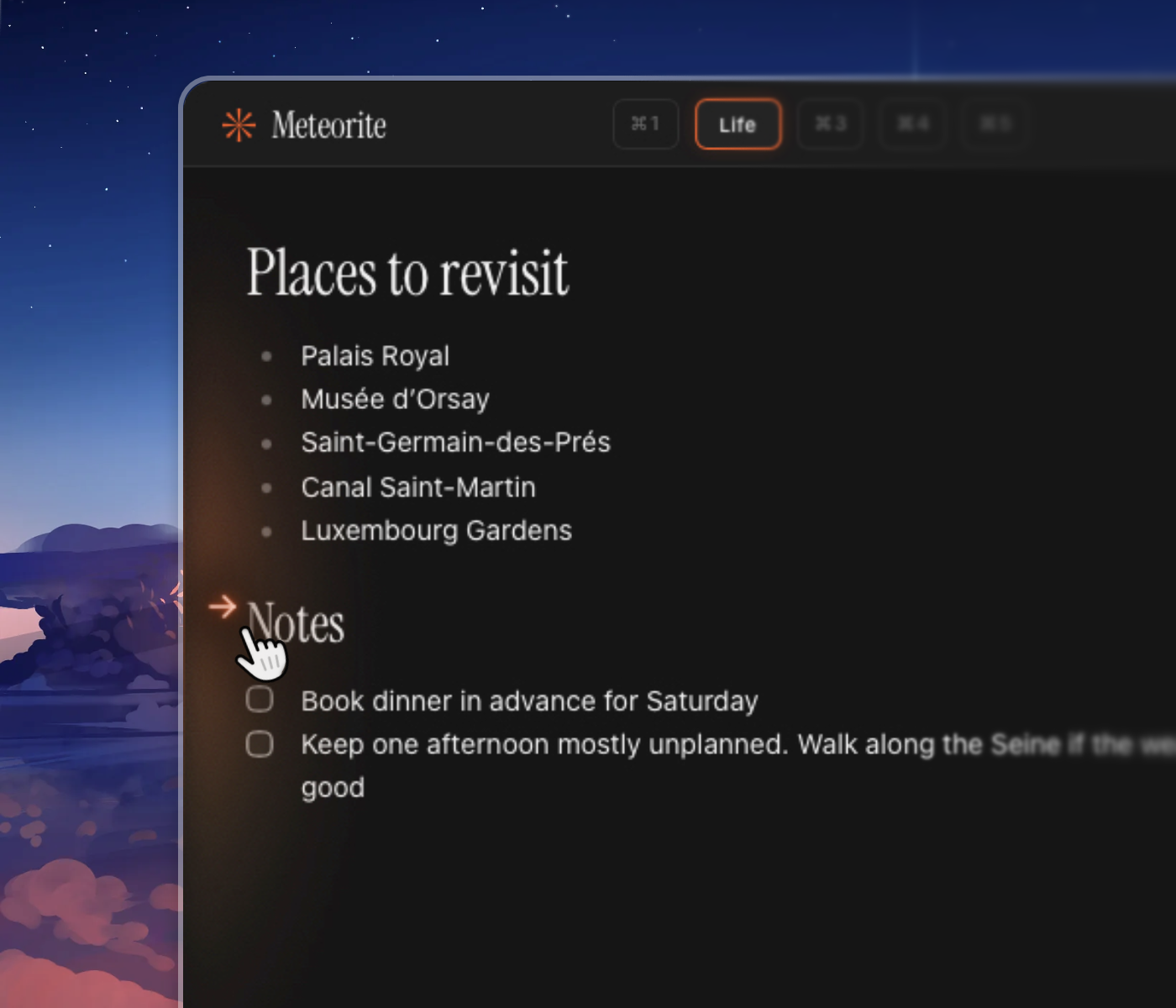Click the Canal Saint-Martin list item
The width and height of the screenshot is (1176, 1008).
418,487
